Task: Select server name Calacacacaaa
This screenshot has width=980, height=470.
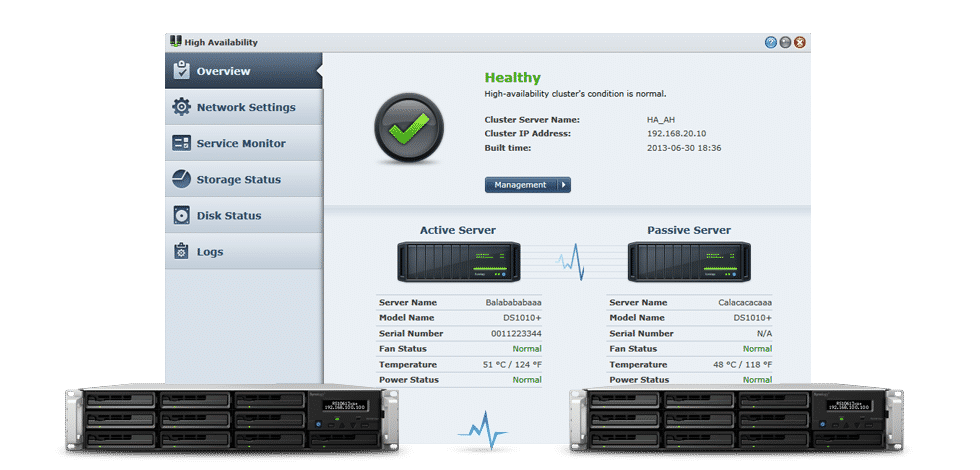Action: coord(745,302)
